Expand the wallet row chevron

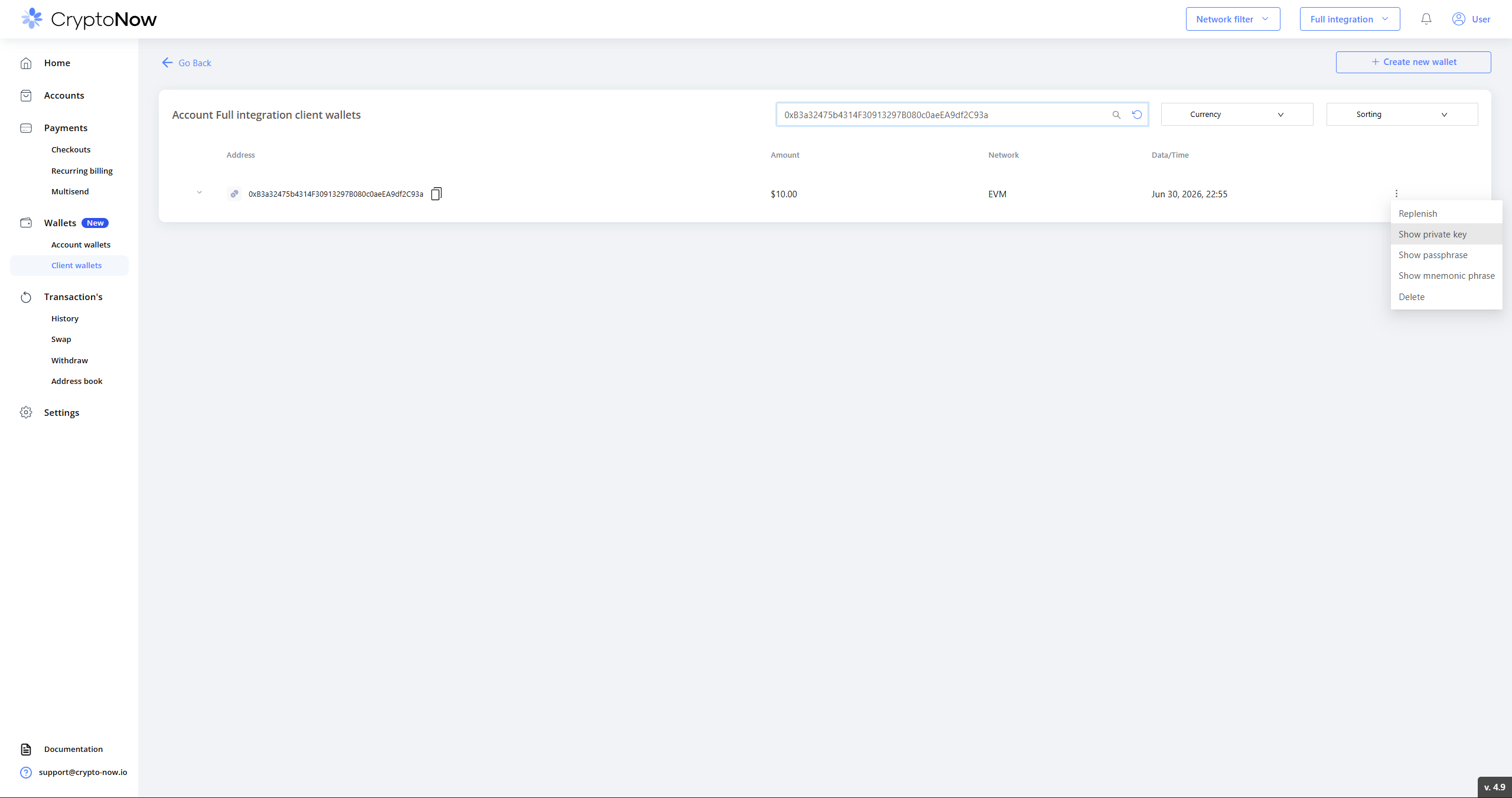[200, 193]
